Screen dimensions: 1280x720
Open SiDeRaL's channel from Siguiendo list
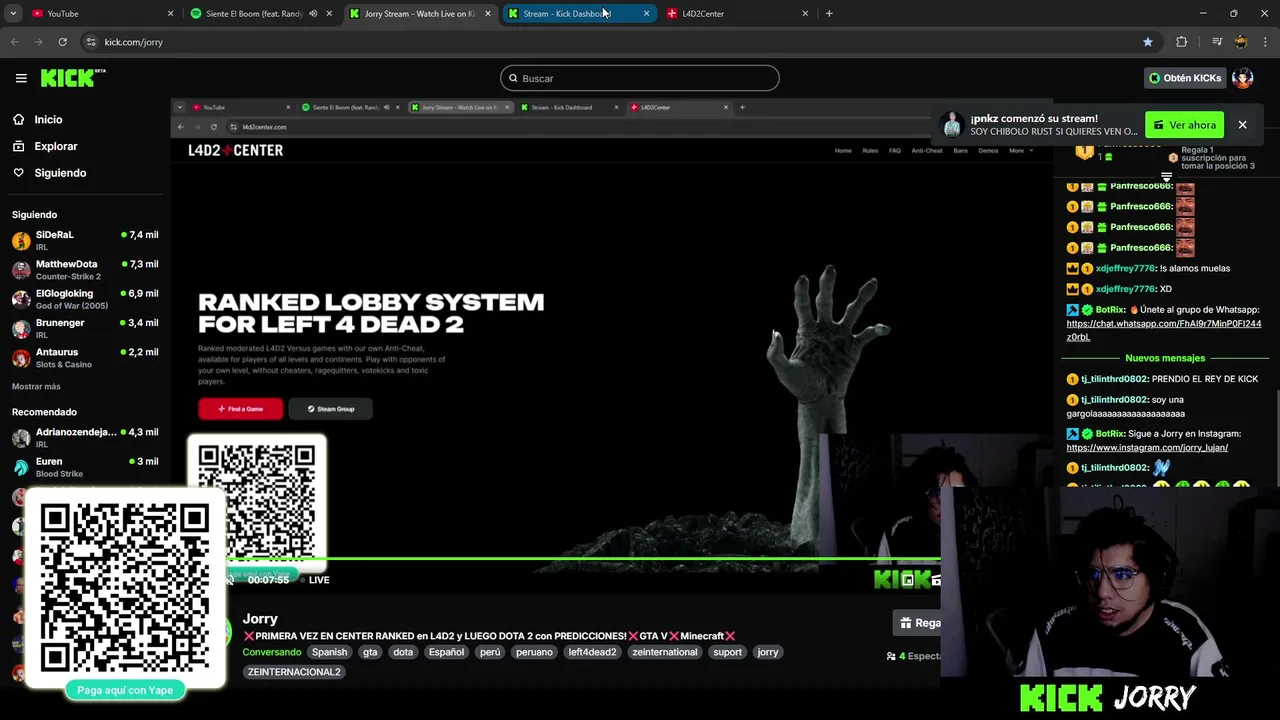[85, 240]
